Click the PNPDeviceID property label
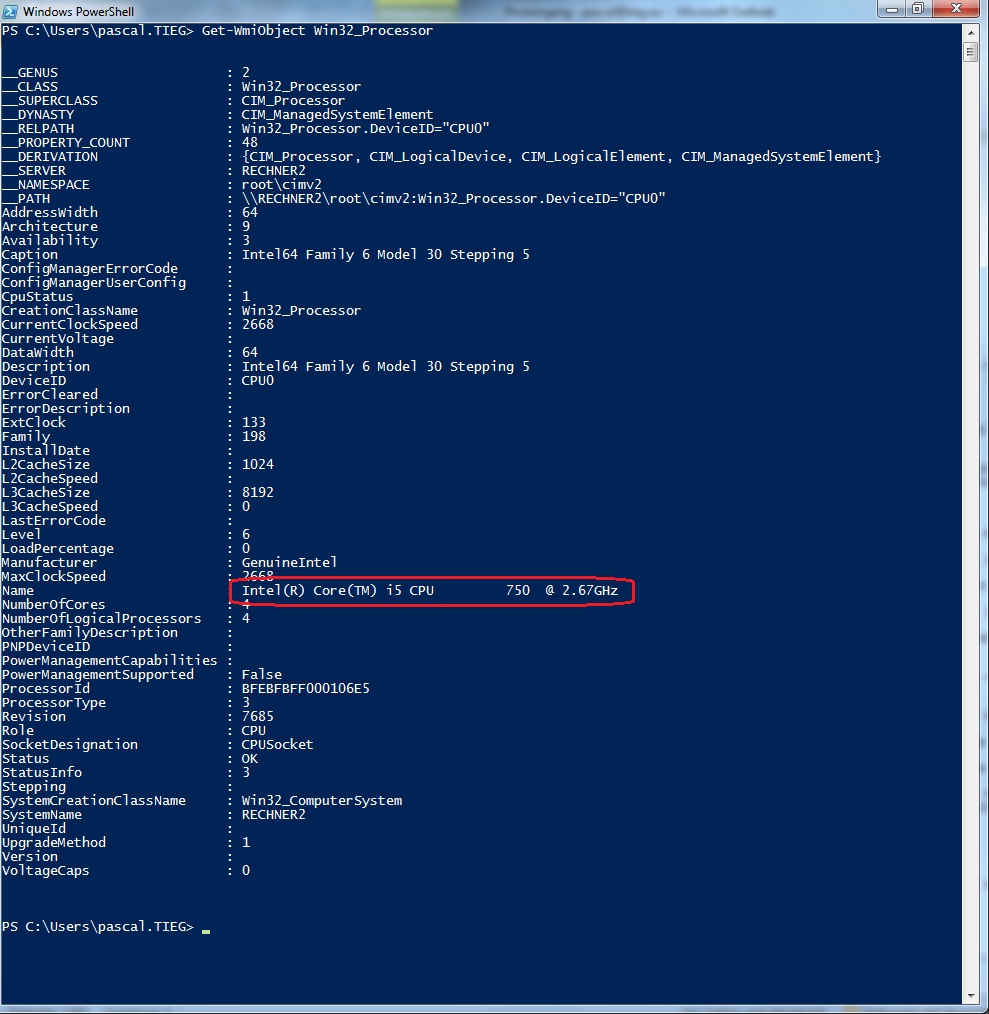989x1014 pixels. 46,647
